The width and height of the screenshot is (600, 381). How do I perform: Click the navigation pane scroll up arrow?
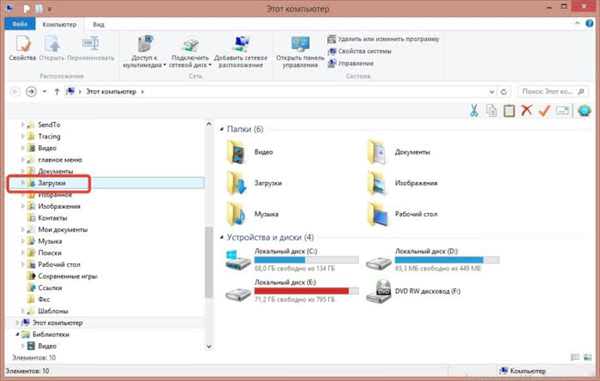click(209, 124)
